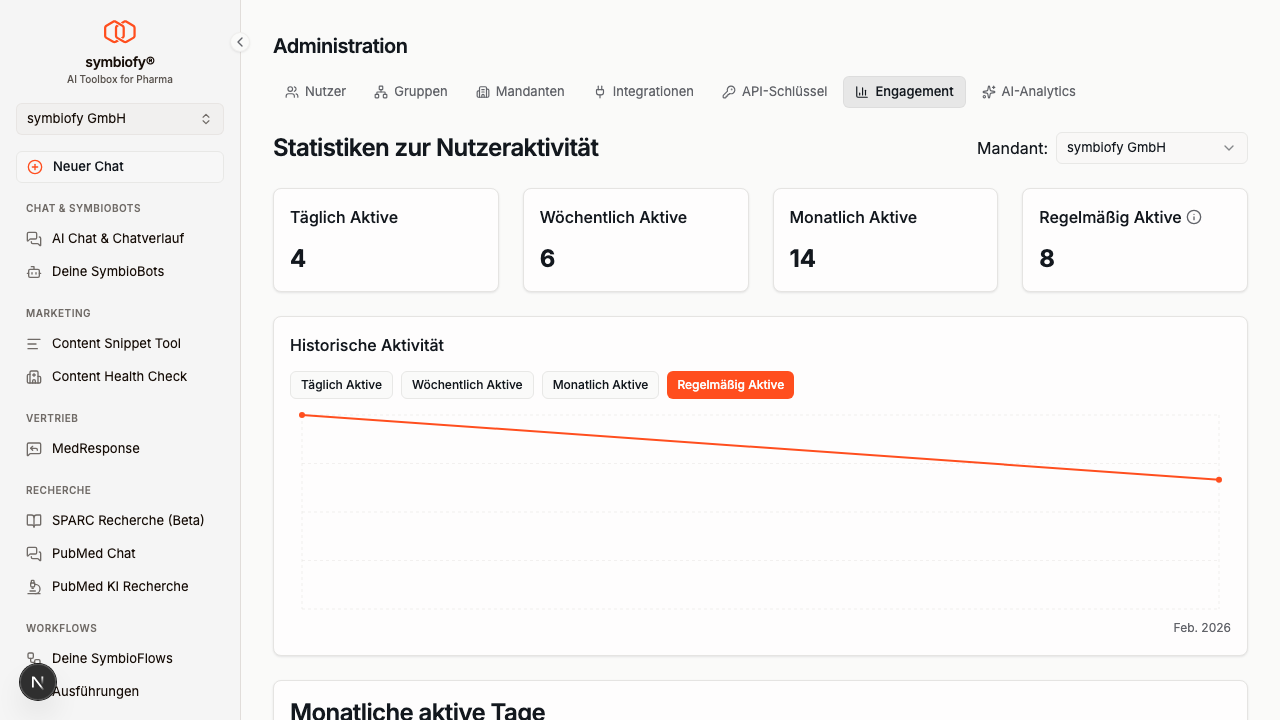Collapse the sidebar with the chevron

point(239,42)
